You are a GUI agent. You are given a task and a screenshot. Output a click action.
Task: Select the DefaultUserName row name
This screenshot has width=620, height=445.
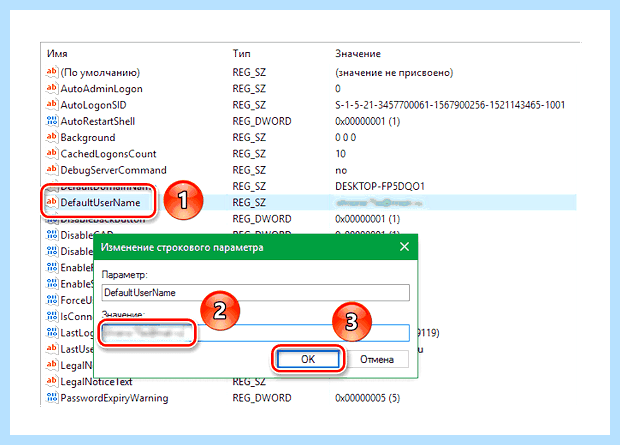100,203
